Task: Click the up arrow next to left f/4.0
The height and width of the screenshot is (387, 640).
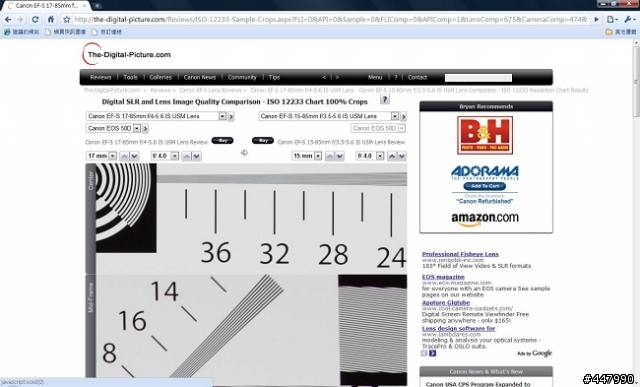Action: click(187, 156)
